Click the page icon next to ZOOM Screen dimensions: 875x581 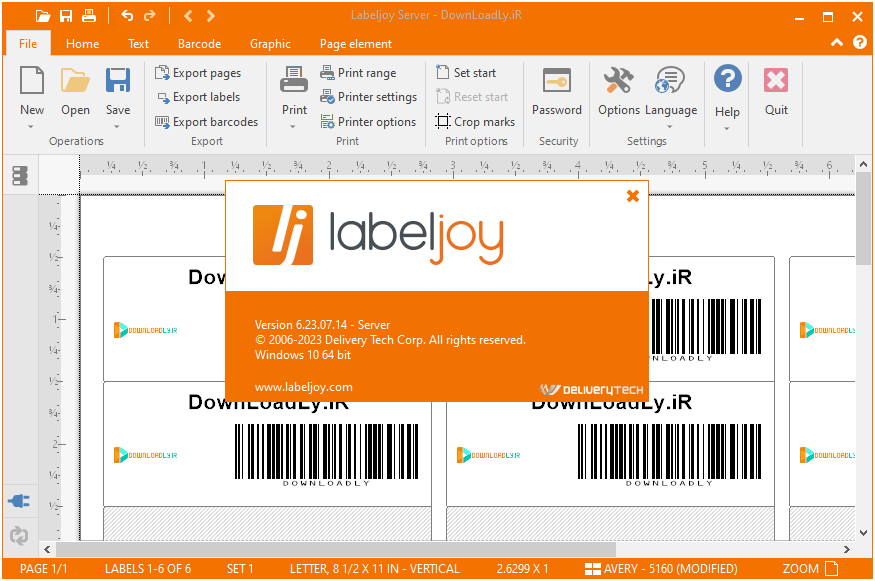pos(831,569)
